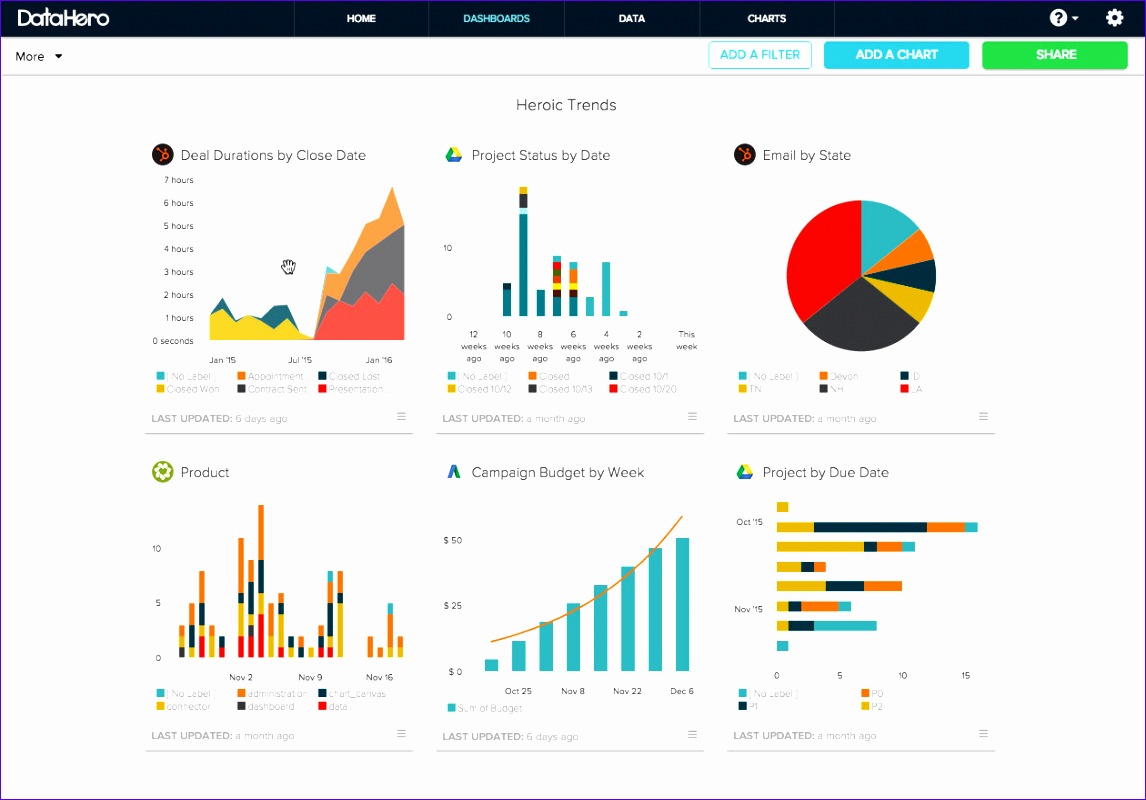1146x800 pixels.
Task: Click LA red swatch in Email legend
Action: click(904, 389)
